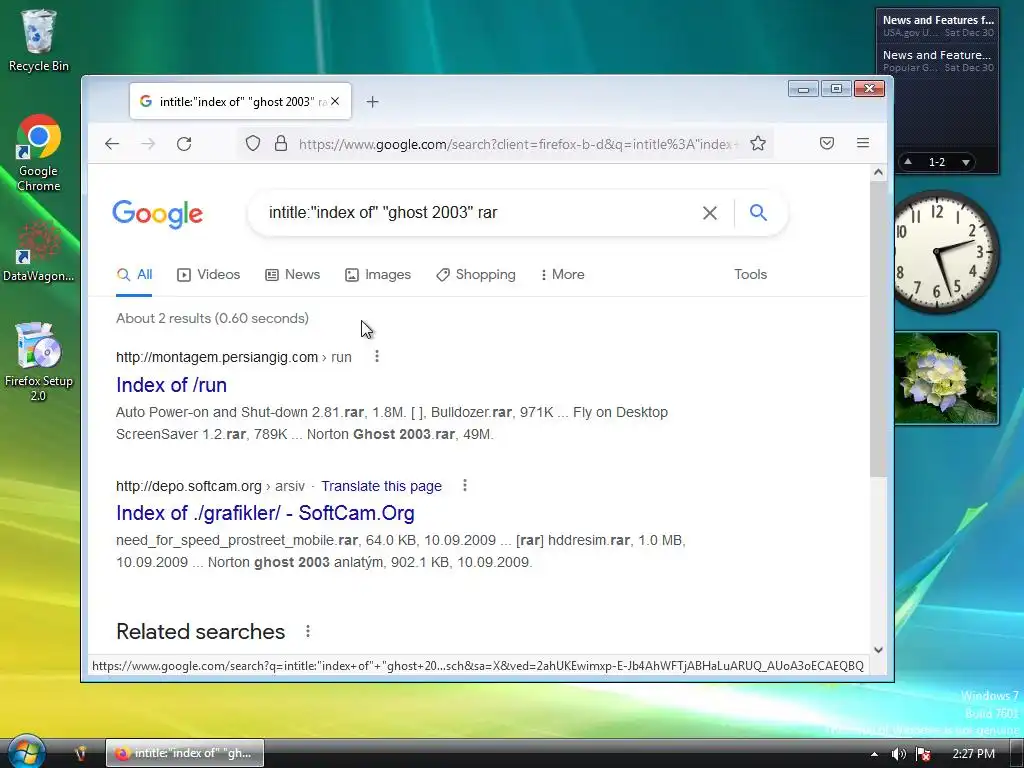Go to next feed headlines page

(x=966, y=162)
